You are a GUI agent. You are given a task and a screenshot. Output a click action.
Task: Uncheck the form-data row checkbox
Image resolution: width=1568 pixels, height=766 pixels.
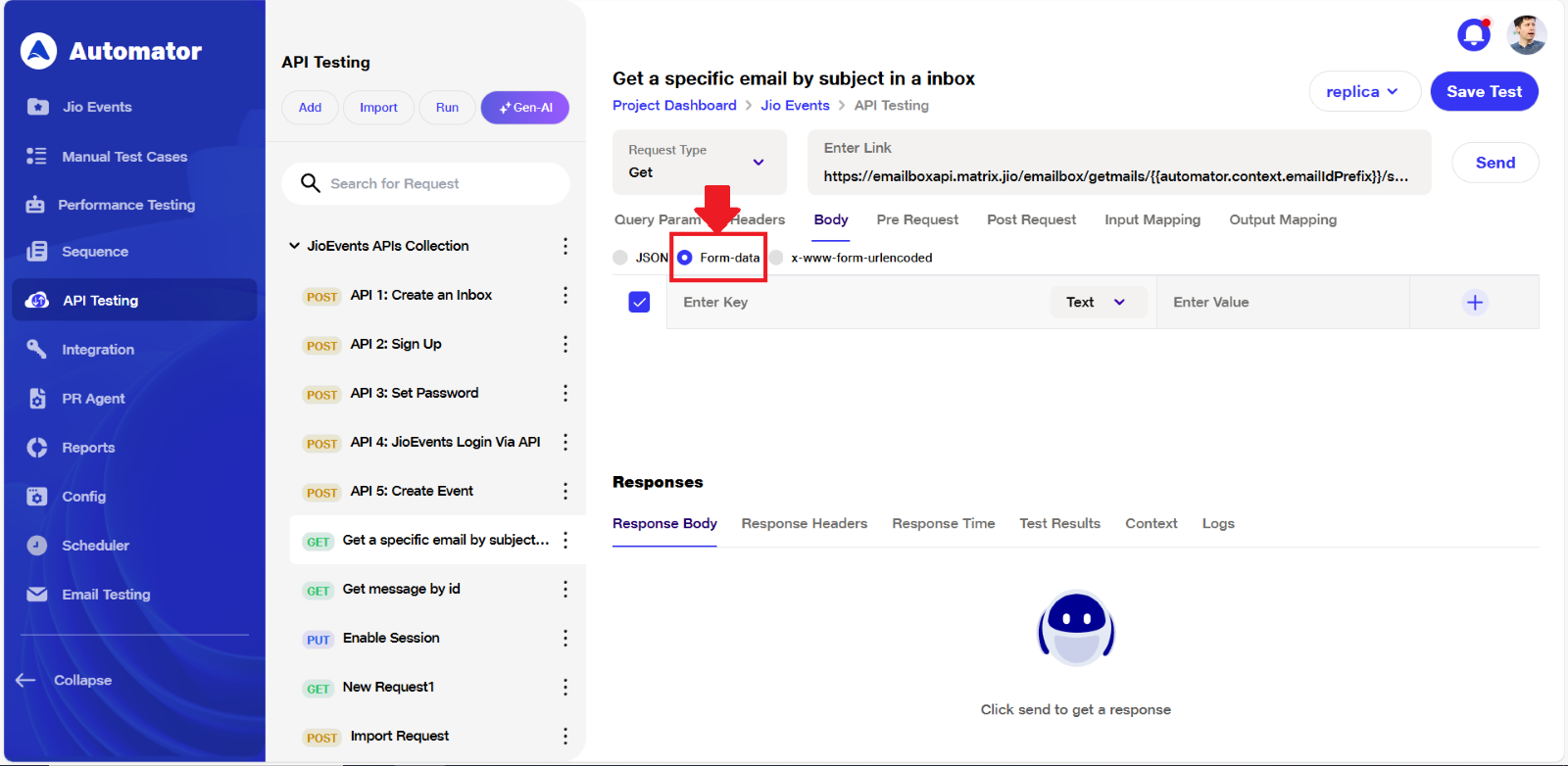click(x=639, y=303)
